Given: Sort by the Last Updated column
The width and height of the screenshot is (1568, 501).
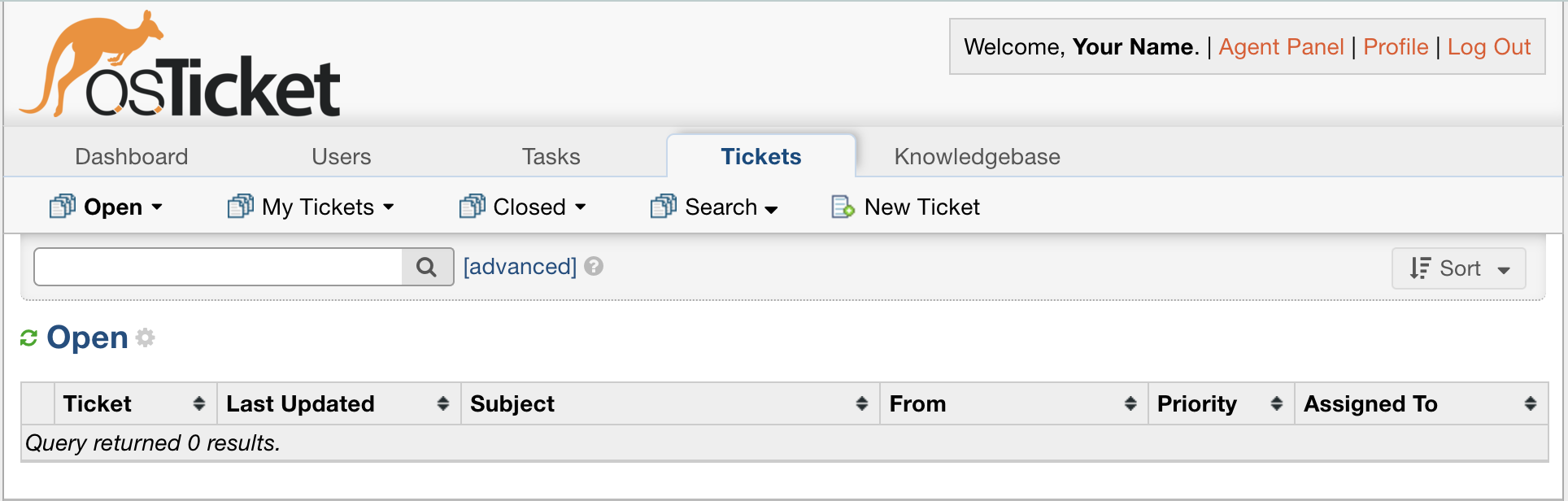Looking at the screenshot, I should point(300,403).
